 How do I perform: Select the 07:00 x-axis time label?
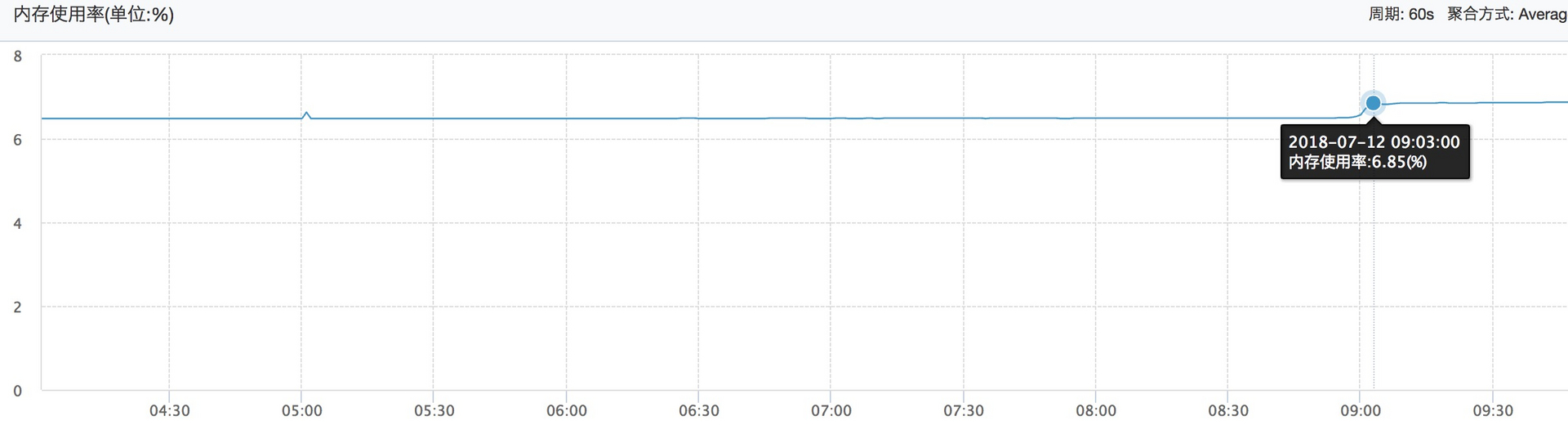tap(831, 410)
